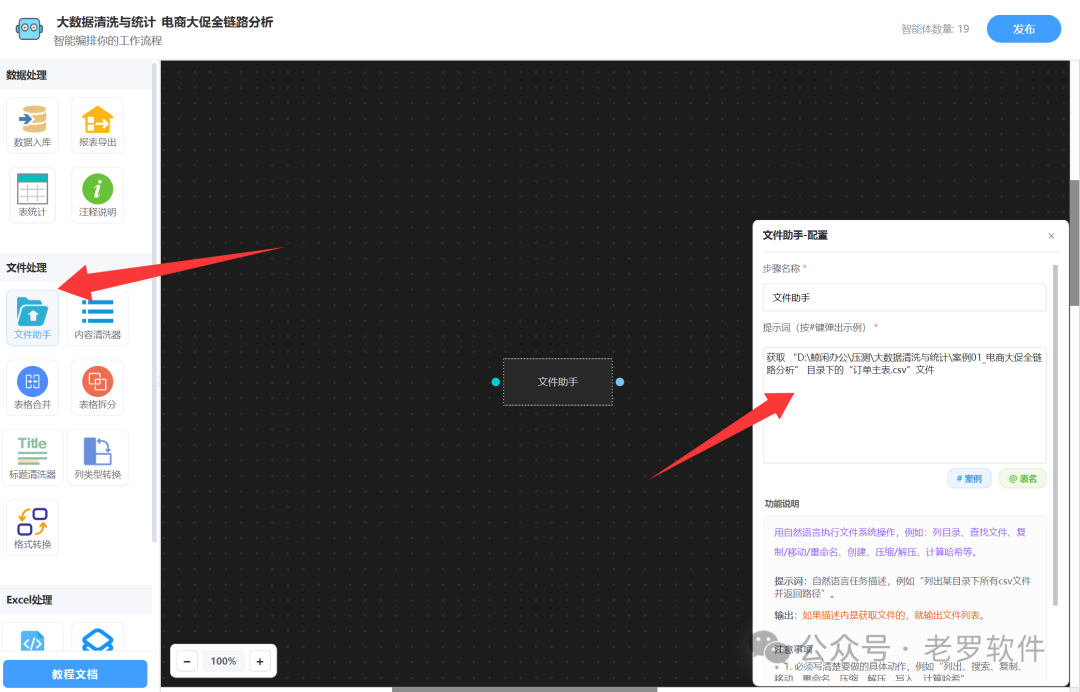Click the 发布 publish button
The width and height of the screenshot is (1080, 692).
click(x=1024, y=29)
